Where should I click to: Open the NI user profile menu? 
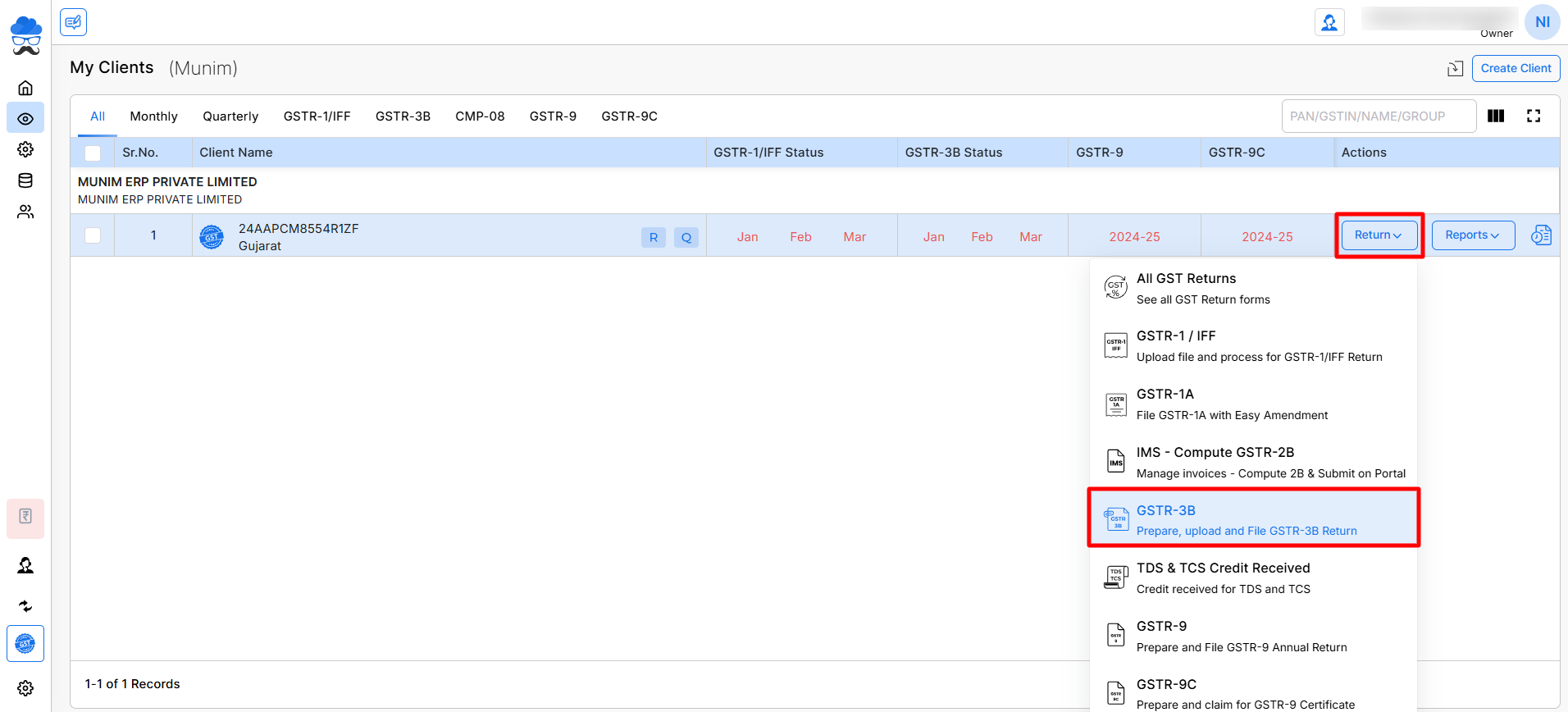click(x=1542, y=22)
